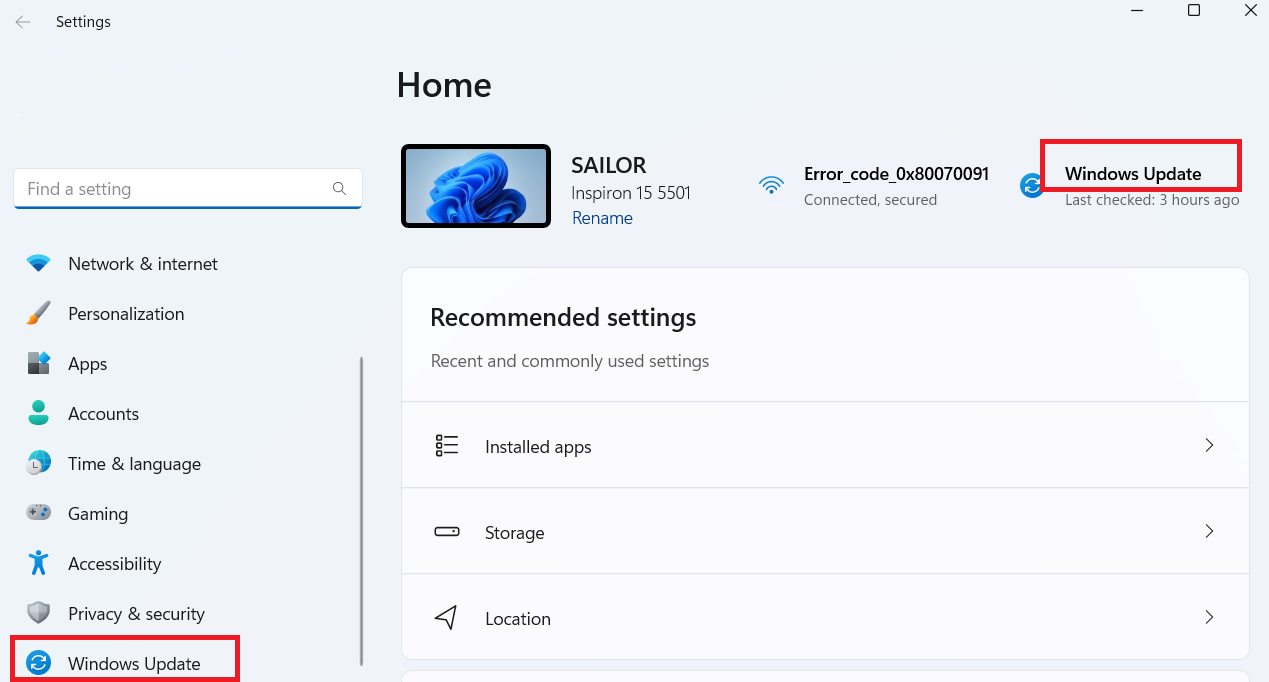Click the desktop wallpaper thumbnail
The height and width of the screenshot is (682, 1269).
click(476, 186)
